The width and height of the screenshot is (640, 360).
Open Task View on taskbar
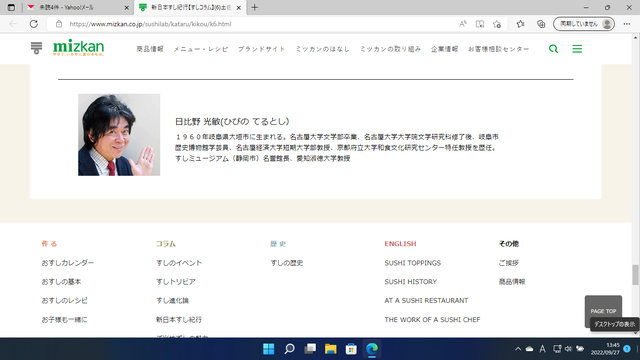click(x=310, y=349)
